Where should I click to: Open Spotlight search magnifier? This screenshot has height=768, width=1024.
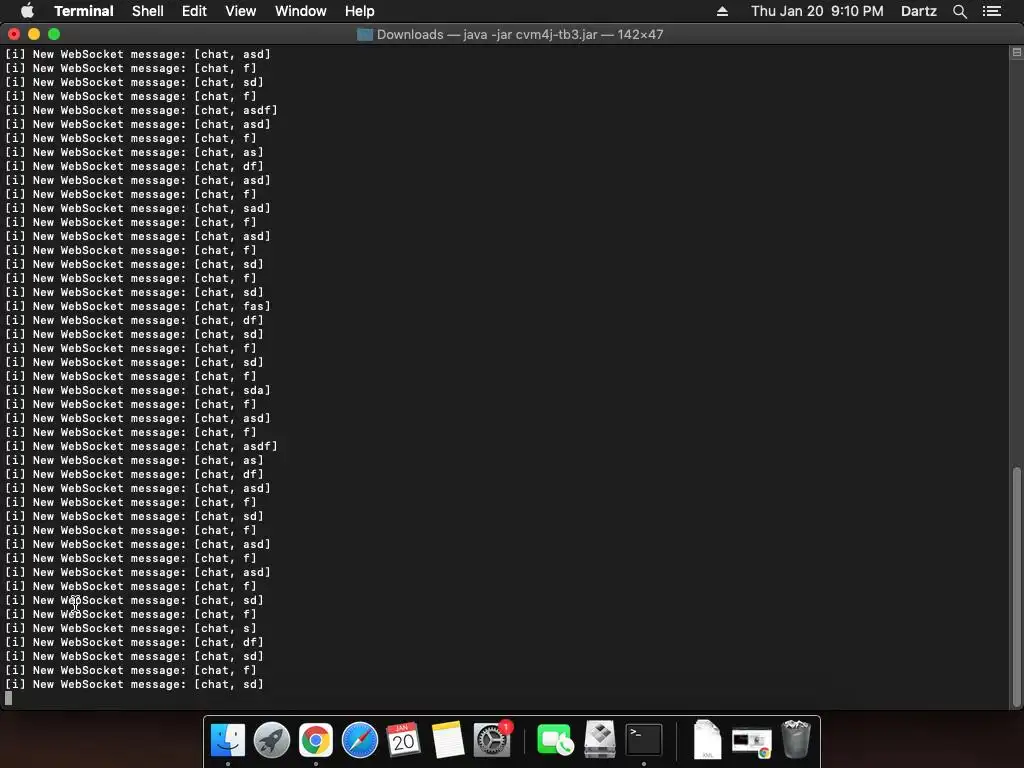959,11
